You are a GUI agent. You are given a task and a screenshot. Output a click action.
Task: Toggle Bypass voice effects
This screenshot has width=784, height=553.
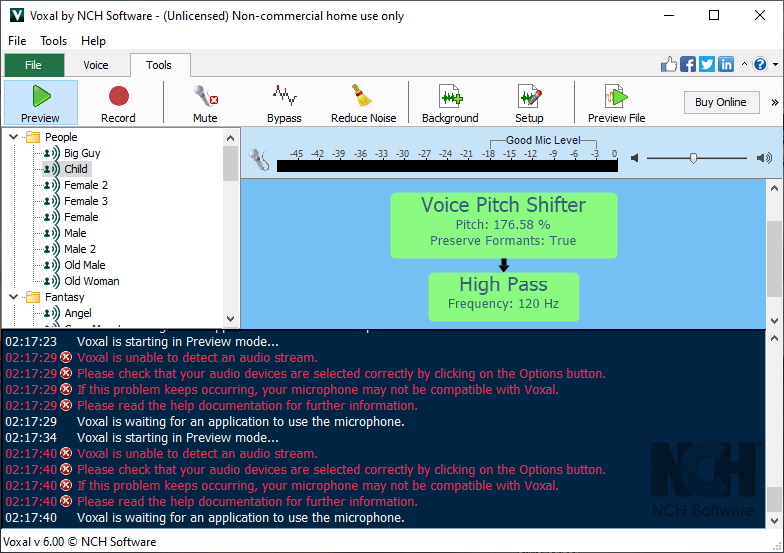click(x=284, y=102)
